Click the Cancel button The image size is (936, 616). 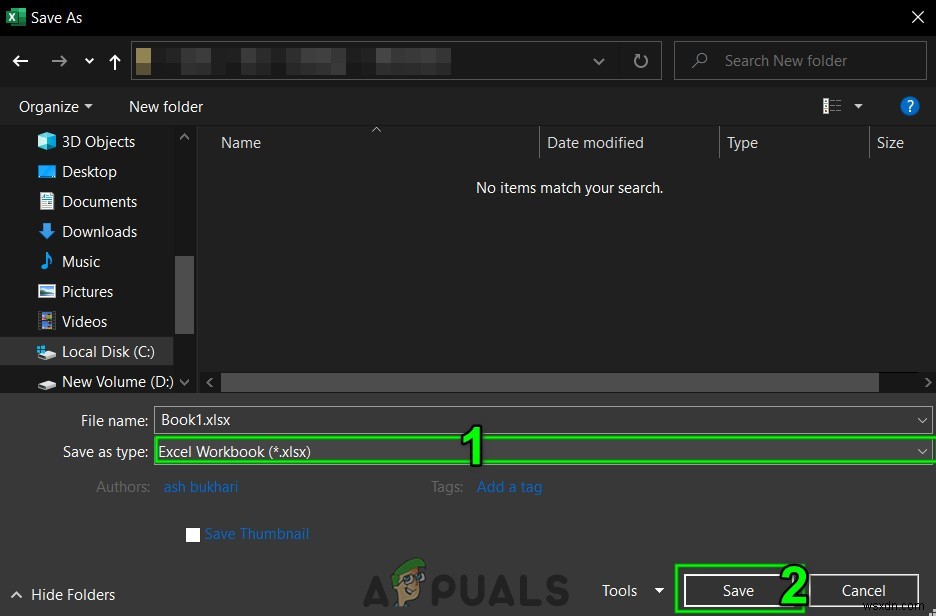click(863, 590)
